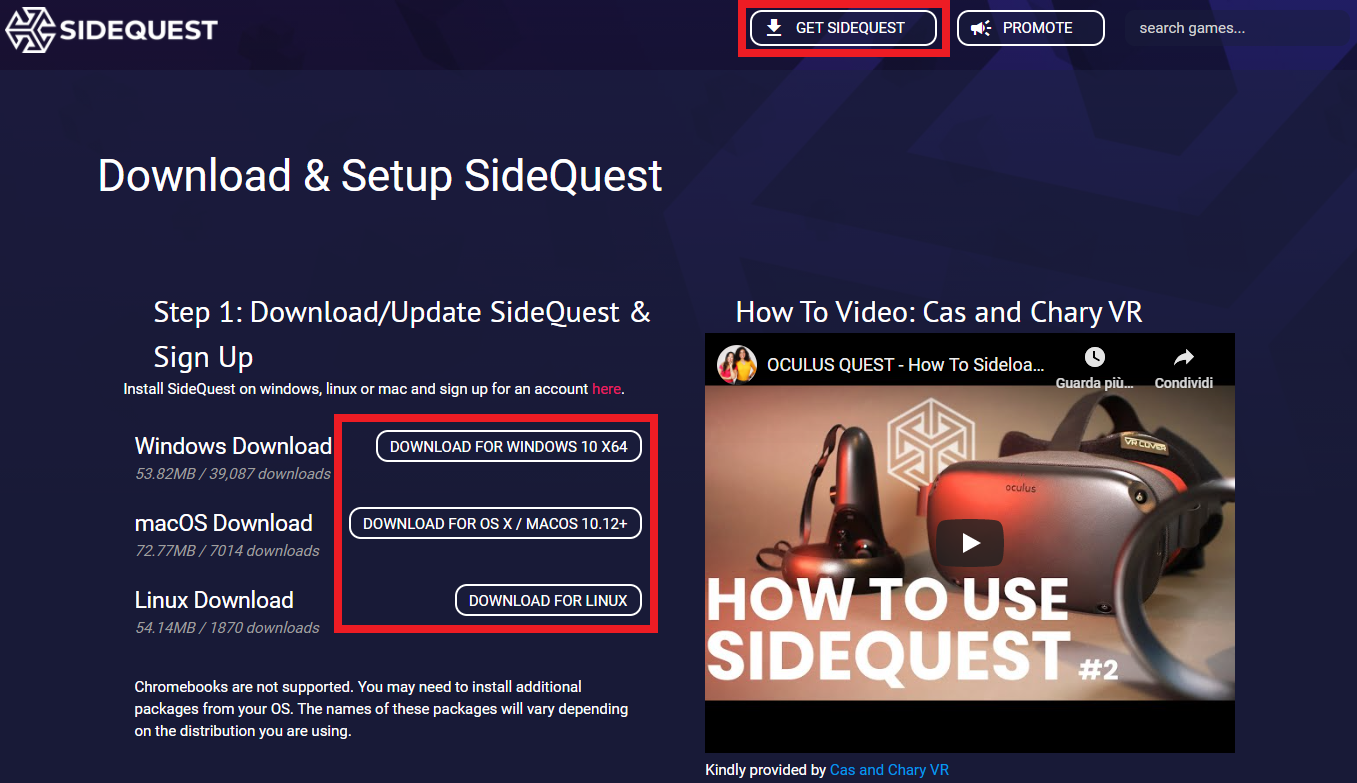Focus the search games input field
Screen dimensions: 1357x783
coord(1237,28)
